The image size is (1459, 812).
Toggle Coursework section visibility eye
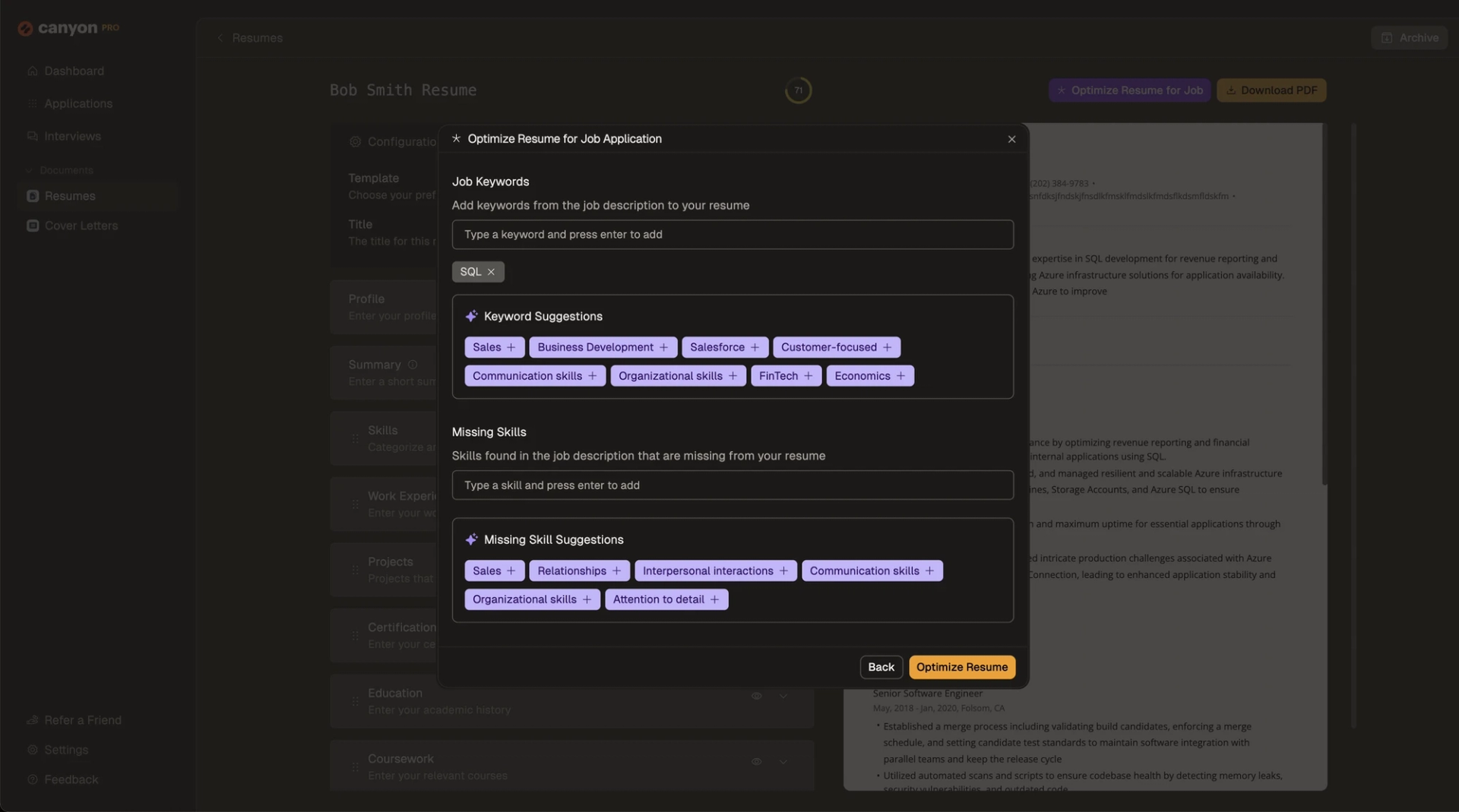(757, 762)
